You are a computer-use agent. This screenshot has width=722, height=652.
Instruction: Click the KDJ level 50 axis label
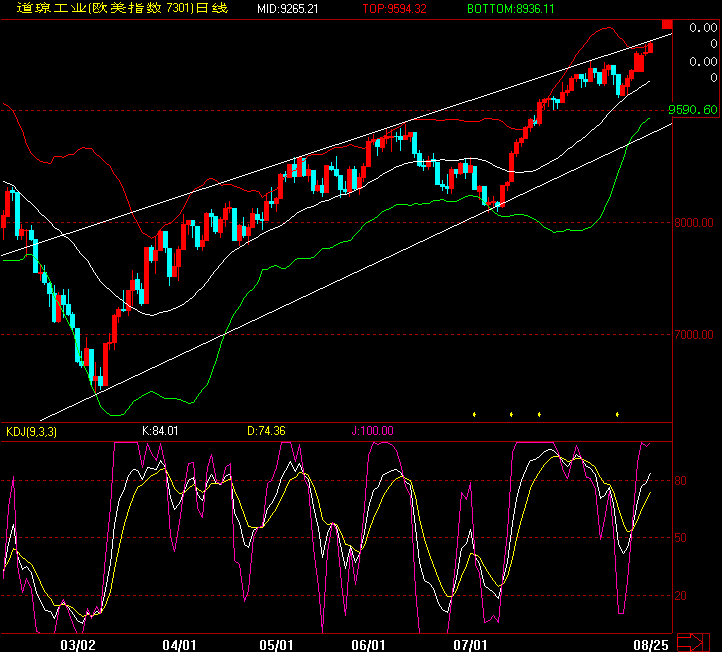[x=681, y=538]
